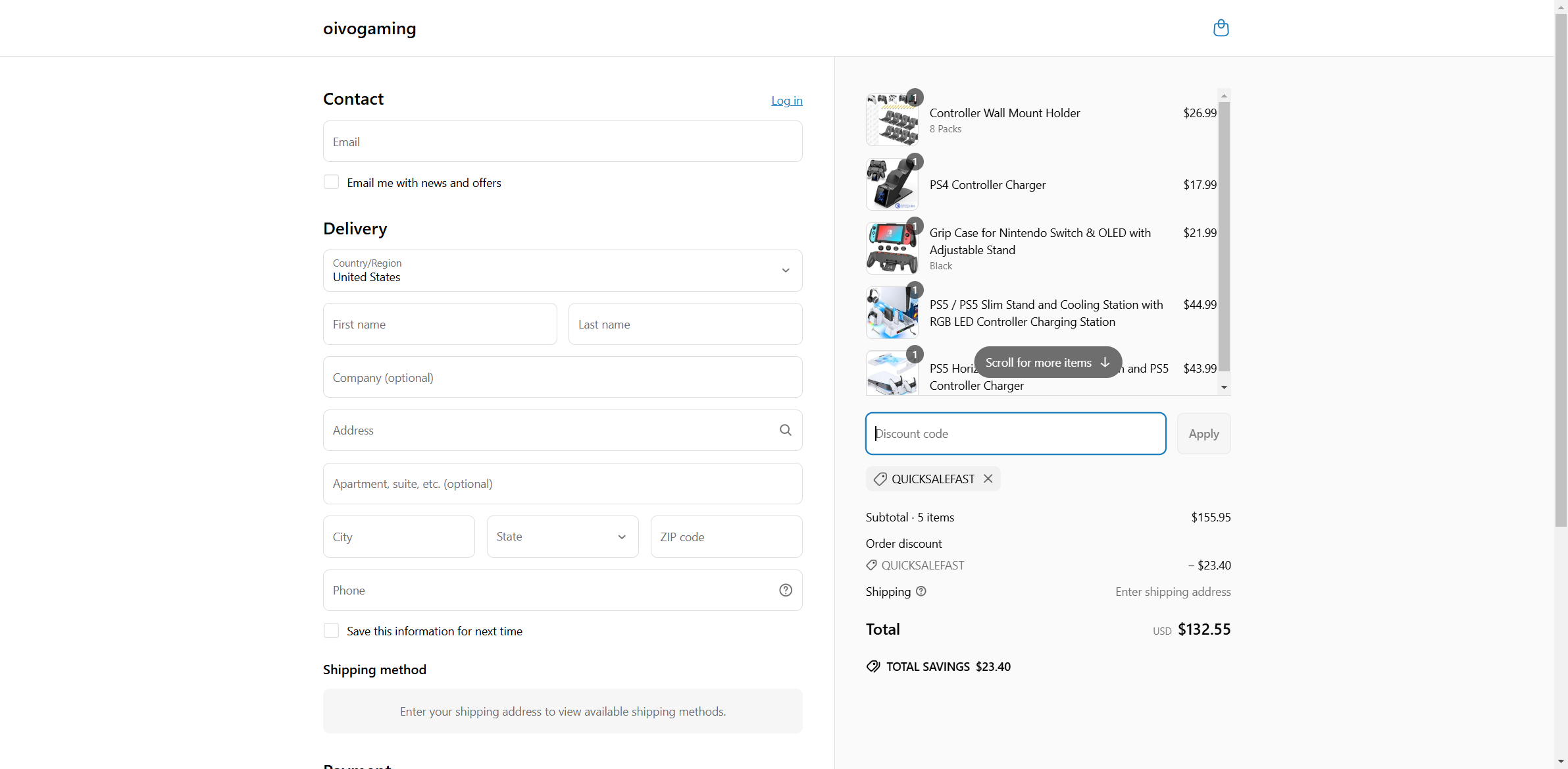Screen dimensions: 1568x769
Task: Click the main page vertical scrollbar thumb
Action: coord(1561,270)
